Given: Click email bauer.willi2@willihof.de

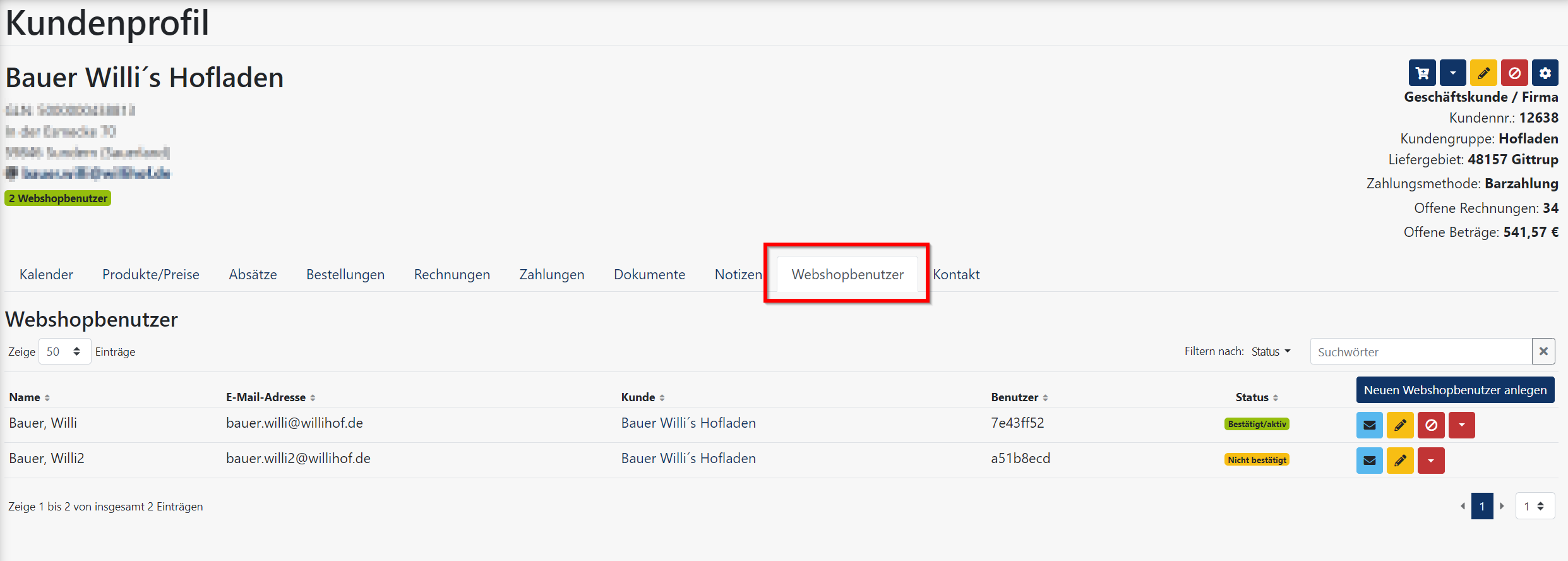Looking at the screenshot, I should coord(298,458).
